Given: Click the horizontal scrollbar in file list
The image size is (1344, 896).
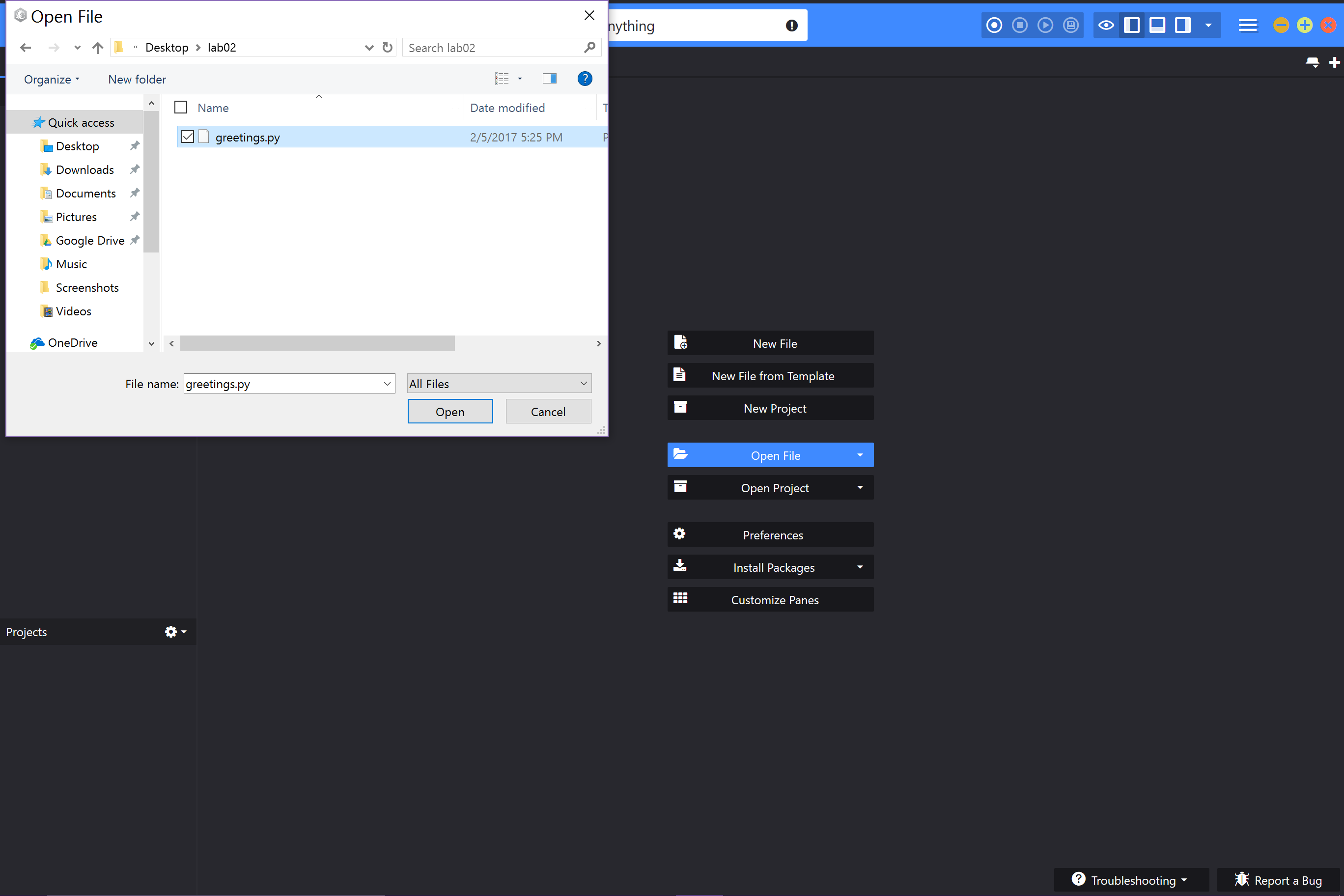Looking at the screenshot, I should click(317, 343).
